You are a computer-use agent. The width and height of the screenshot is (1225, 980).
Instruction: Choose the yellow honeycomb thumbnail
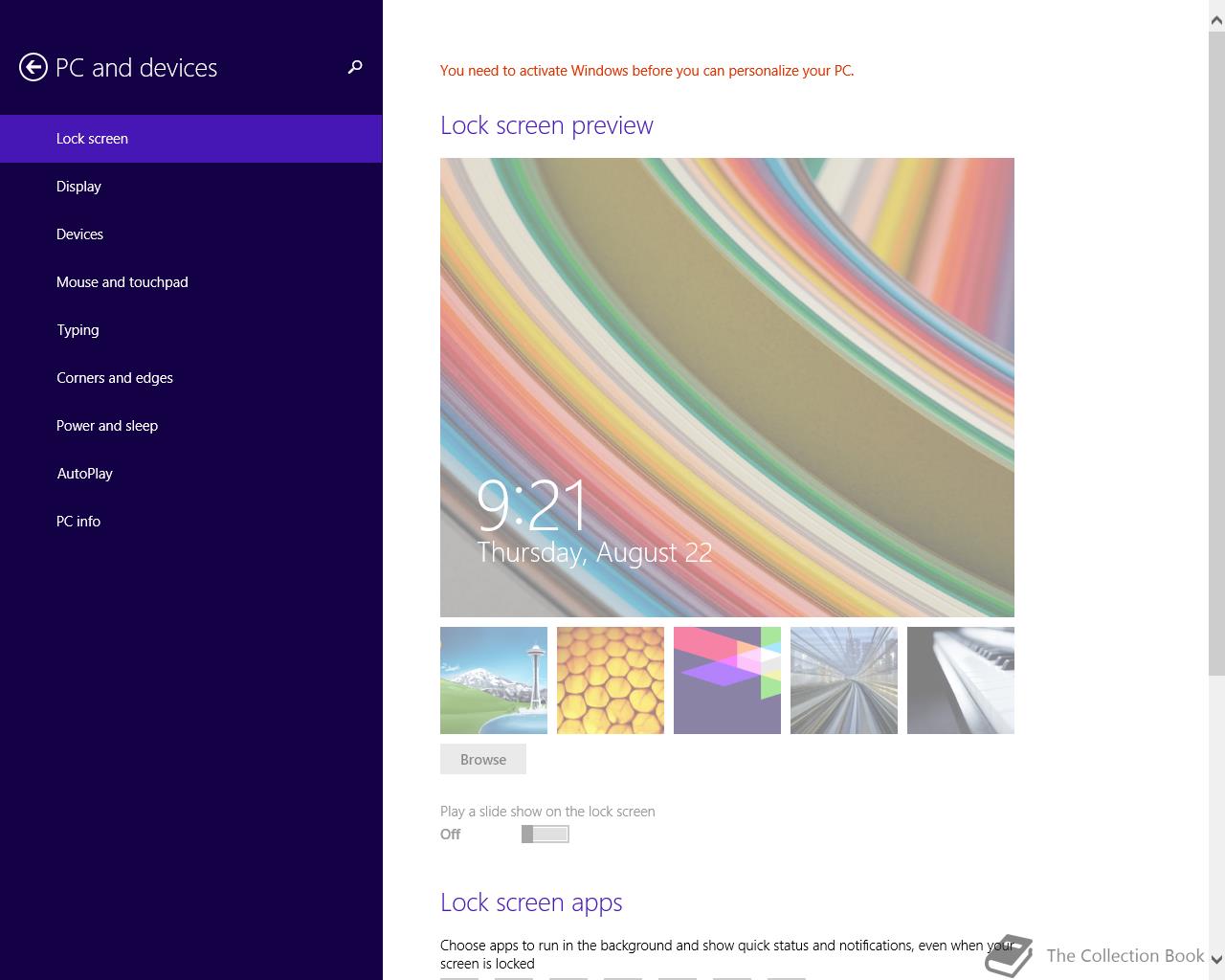pos(611,680)
